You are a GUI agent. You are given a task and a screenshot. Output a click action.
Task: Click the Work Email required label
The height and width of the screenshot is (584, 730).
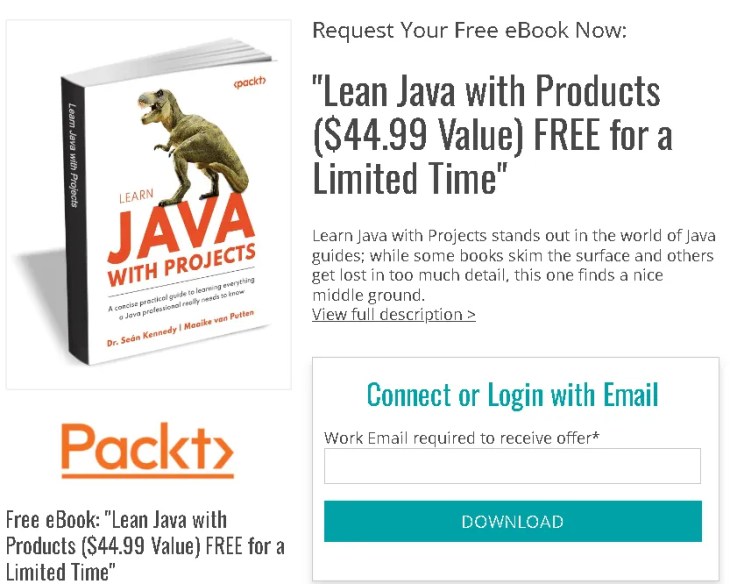coord(461,438)
